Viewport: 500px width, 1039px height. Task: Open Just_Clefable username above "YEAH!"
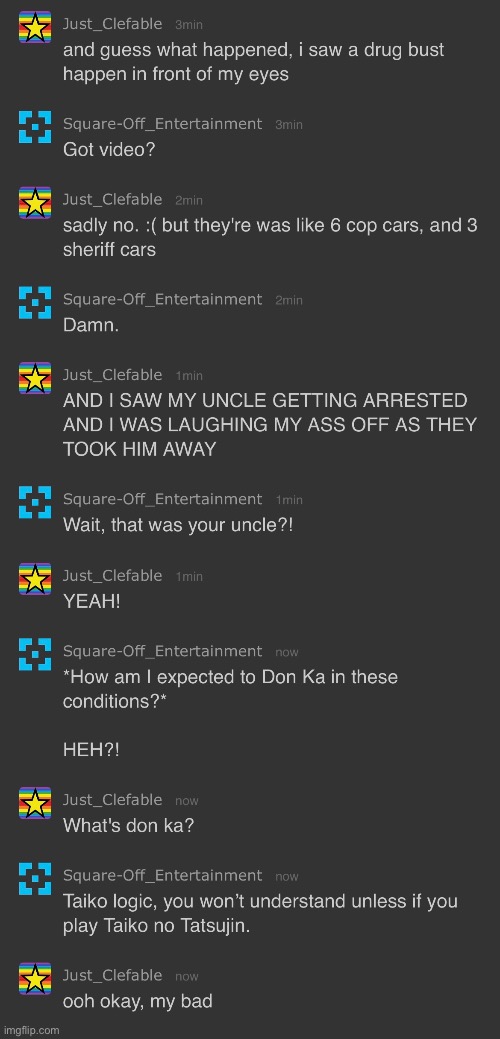(113, 575)
